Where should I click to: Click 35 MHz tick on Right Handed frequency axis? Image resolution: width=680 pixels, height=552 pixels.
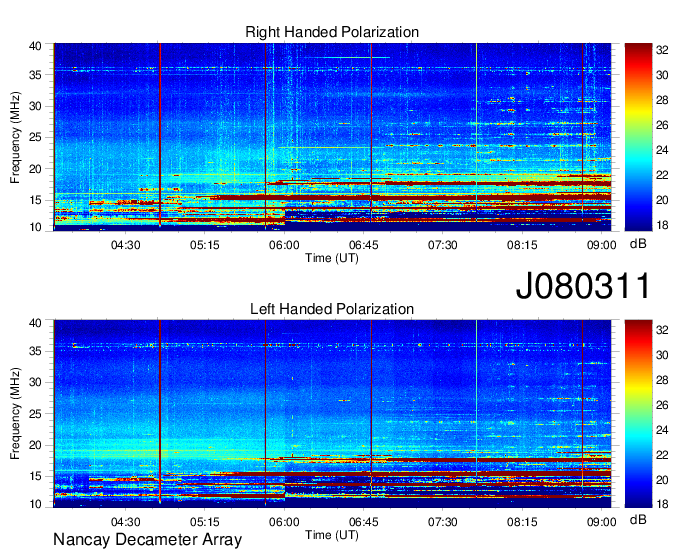tap(35, 75)
